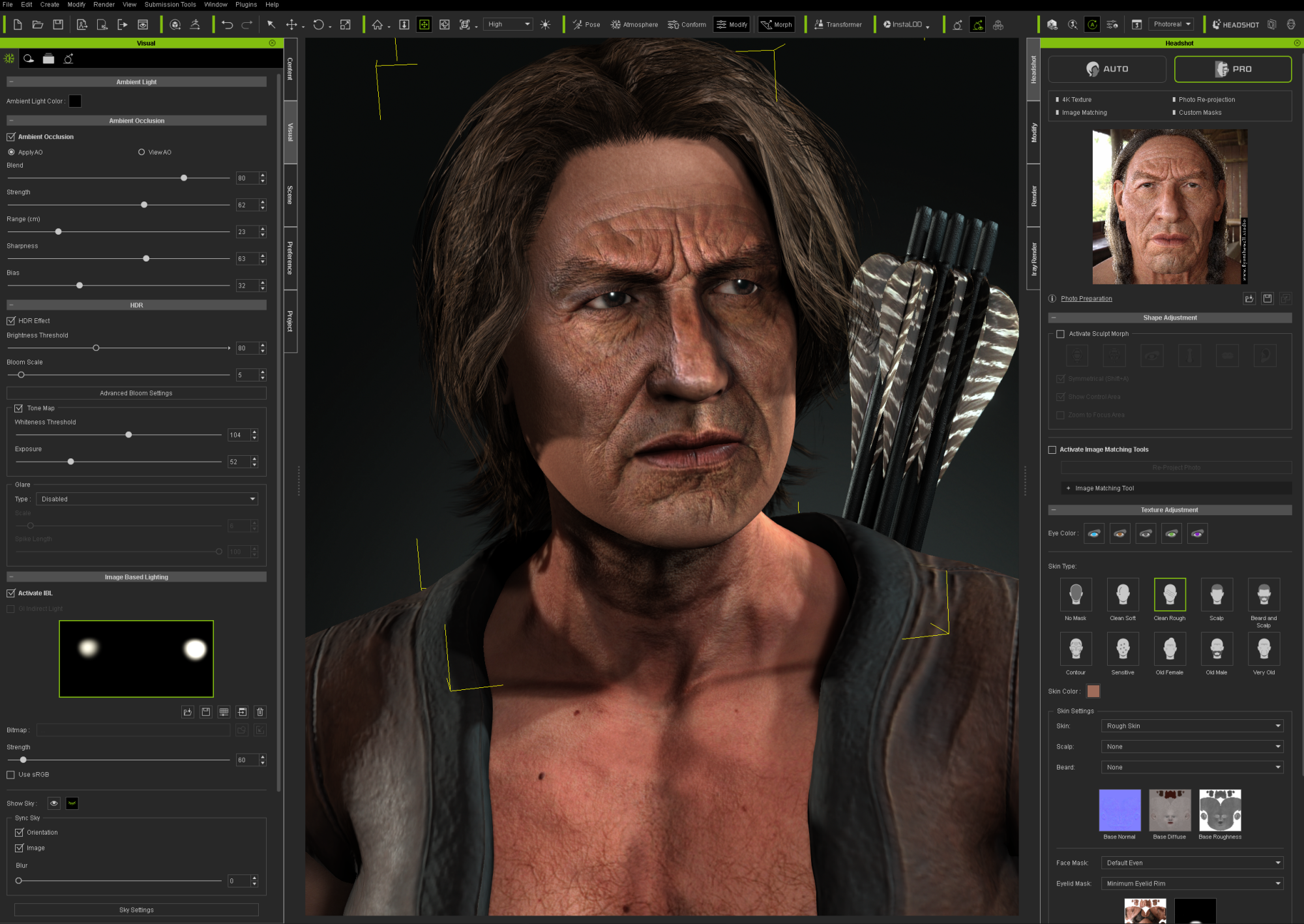Enable Activate Sculpt Morph checkbox
The height and width of the screenshot is (924, 1304).
(1060, 334)
